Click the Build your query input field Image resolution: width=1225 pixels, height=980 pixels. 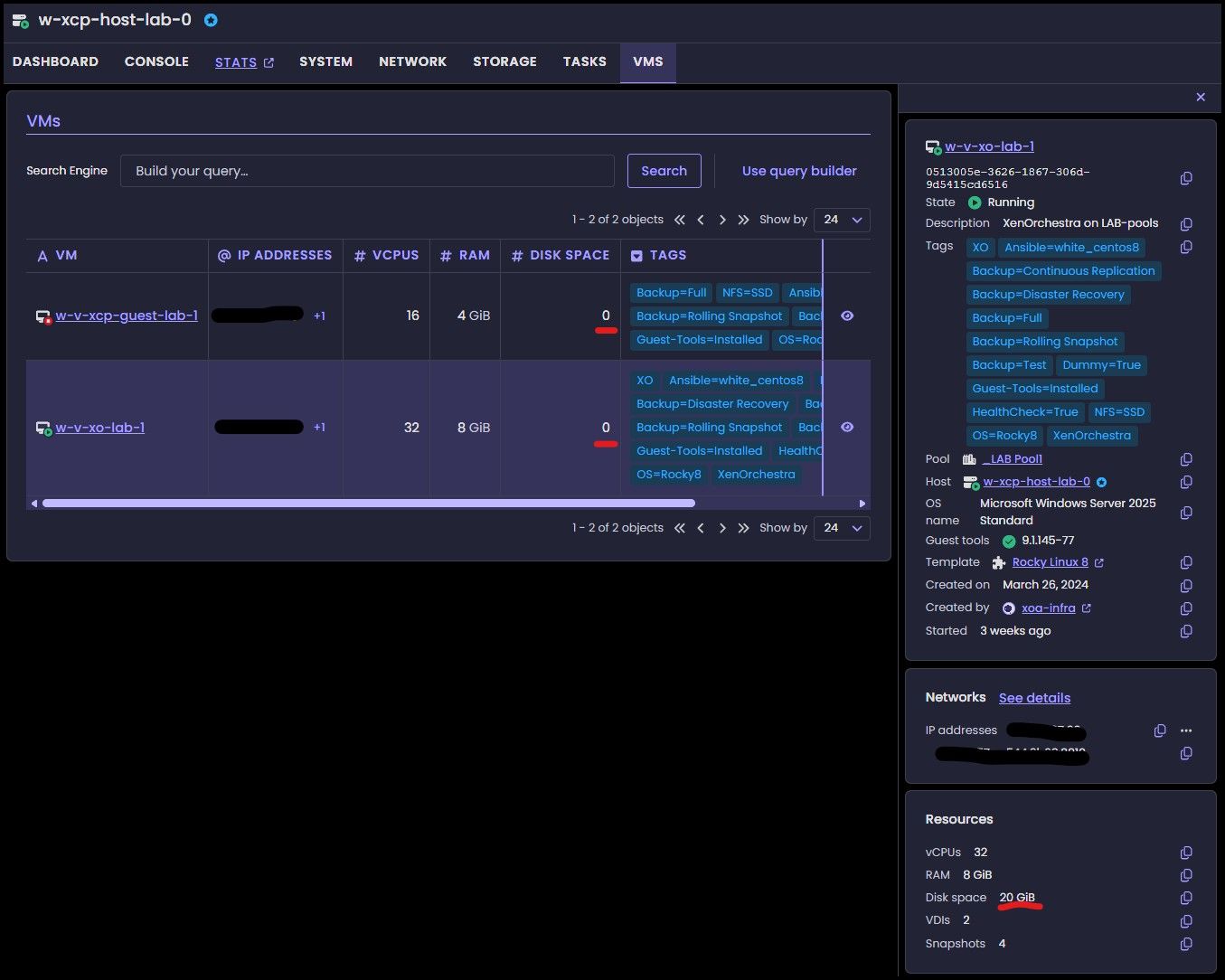367,171
